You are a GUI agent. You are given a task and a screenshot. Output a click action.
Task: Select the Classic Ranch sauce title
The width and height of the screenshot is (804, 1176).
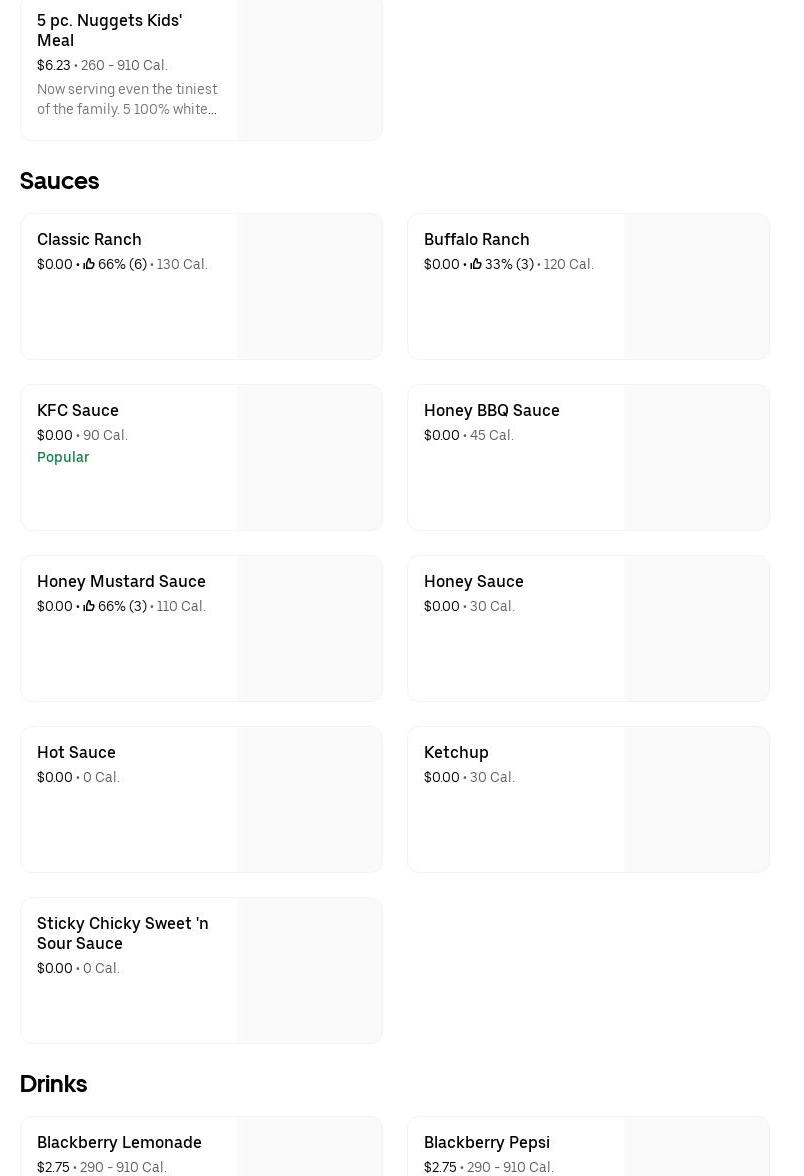pyautogui.click(x=89, y=239)
